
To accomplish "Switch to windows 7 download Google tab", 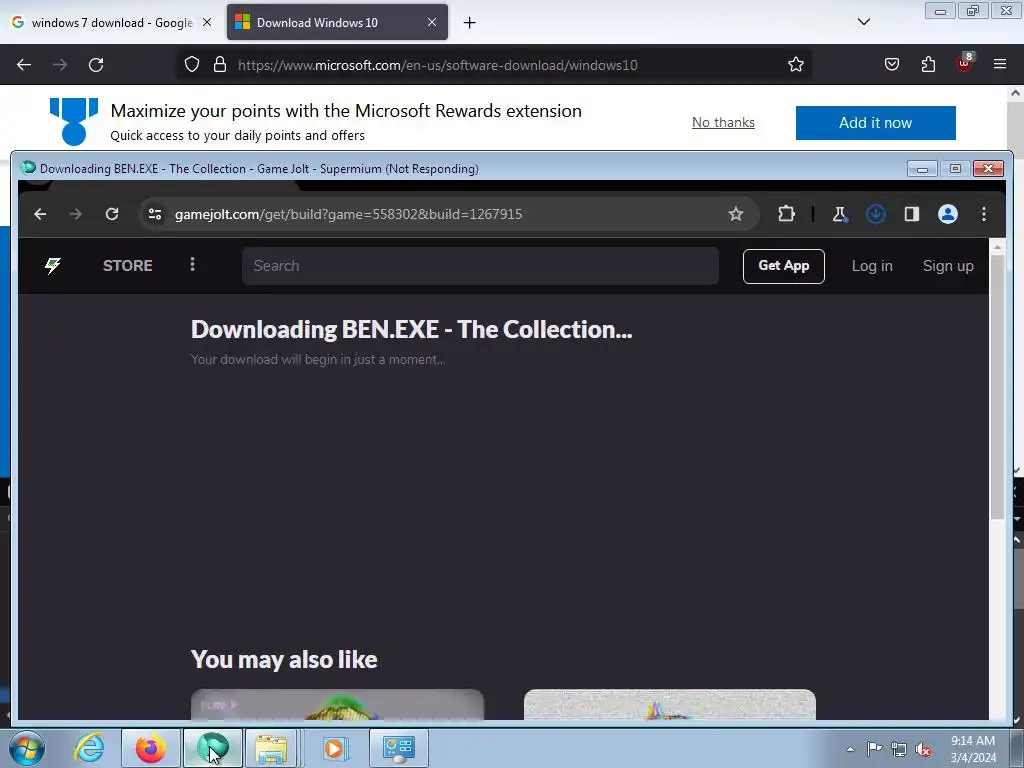I will click(111, 23).
